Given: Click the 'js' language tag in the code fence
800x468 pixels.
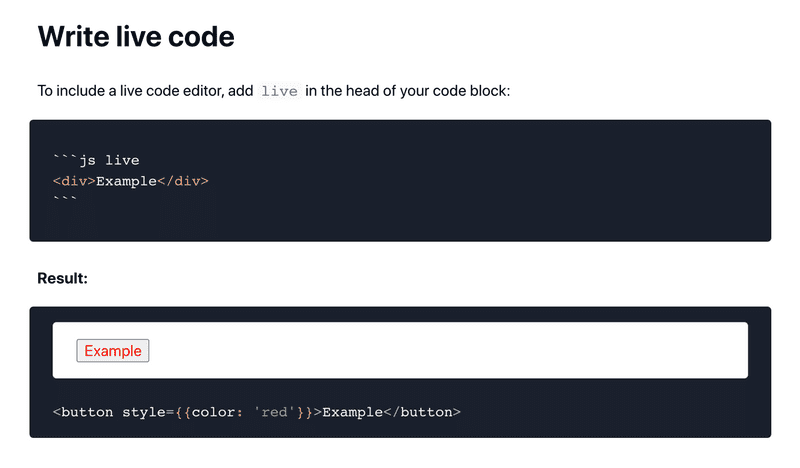Looking at the screenshot, I should point(87,160).
